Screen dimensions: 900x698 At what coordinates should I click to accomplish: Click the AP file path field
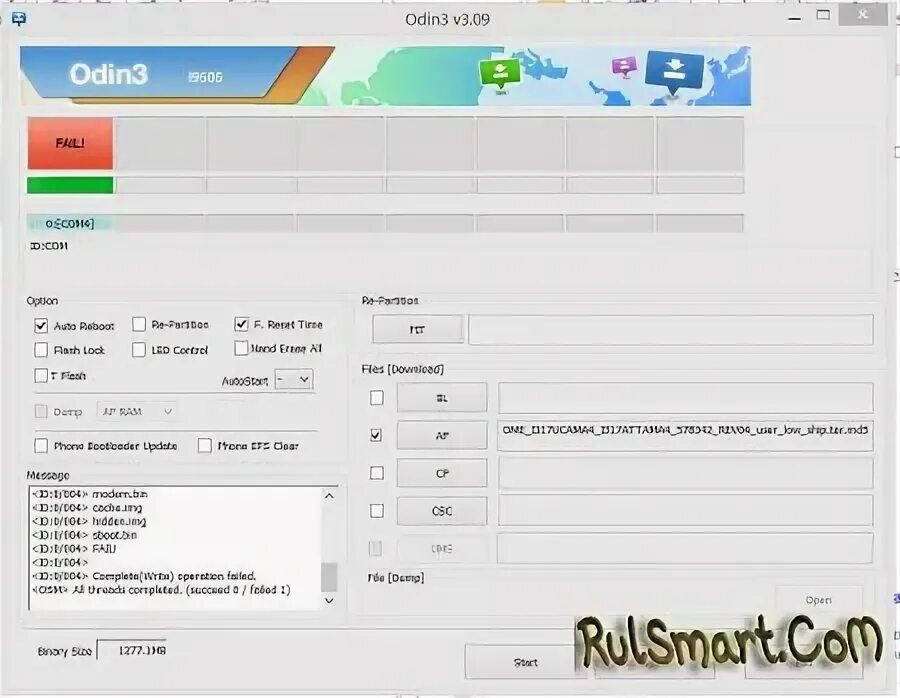[x=685, y=436]
